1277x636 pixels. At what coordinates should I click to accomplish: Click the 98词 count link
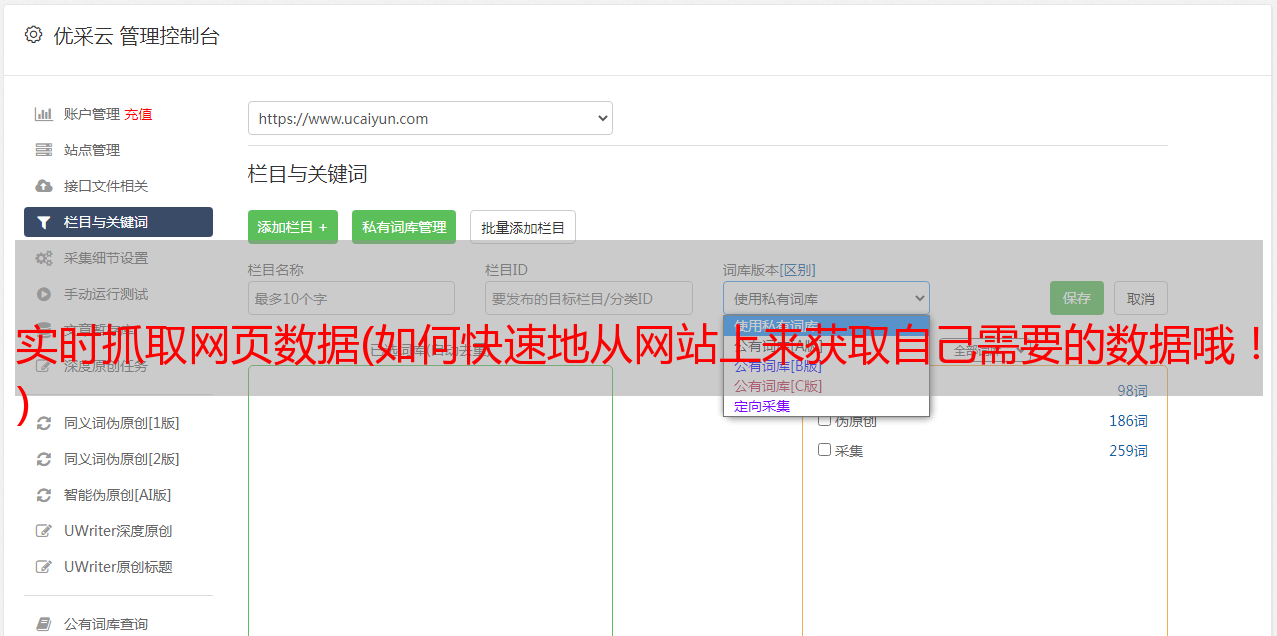point(1132,391)
